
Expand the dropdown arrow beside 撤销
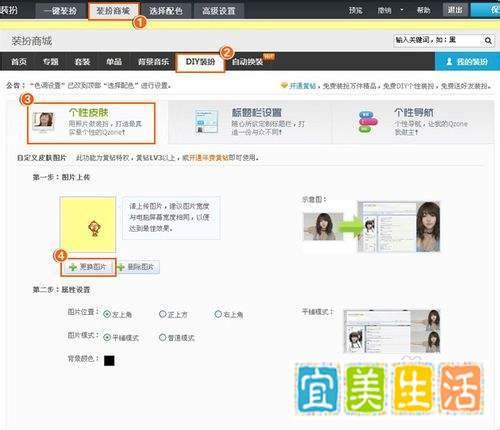[402, 10]
